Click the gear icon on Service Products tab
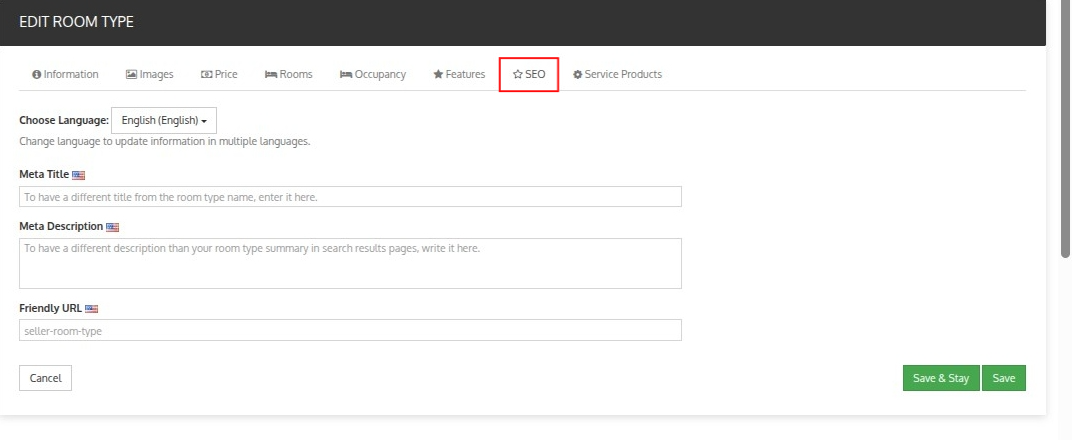This screenshot has width=1072, height=440. (578, 74)
